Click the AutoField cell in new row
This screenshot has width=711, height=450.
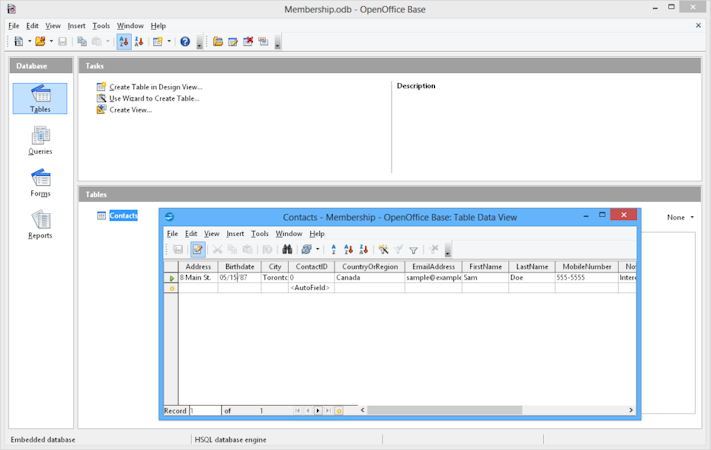click(x=311, y=288)
